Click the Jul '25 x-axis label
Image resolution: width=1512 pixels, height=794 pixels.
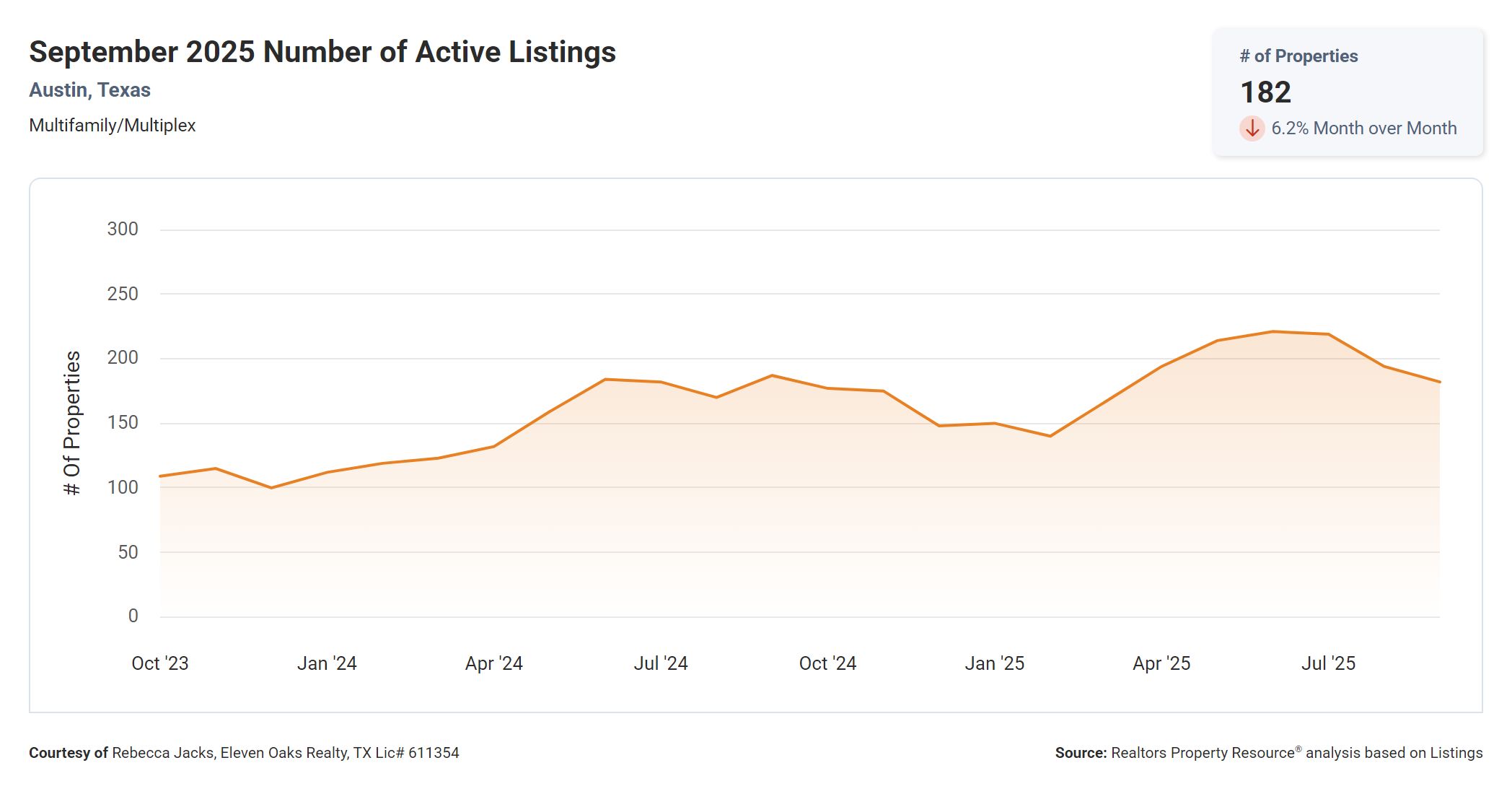point(1328,663)
